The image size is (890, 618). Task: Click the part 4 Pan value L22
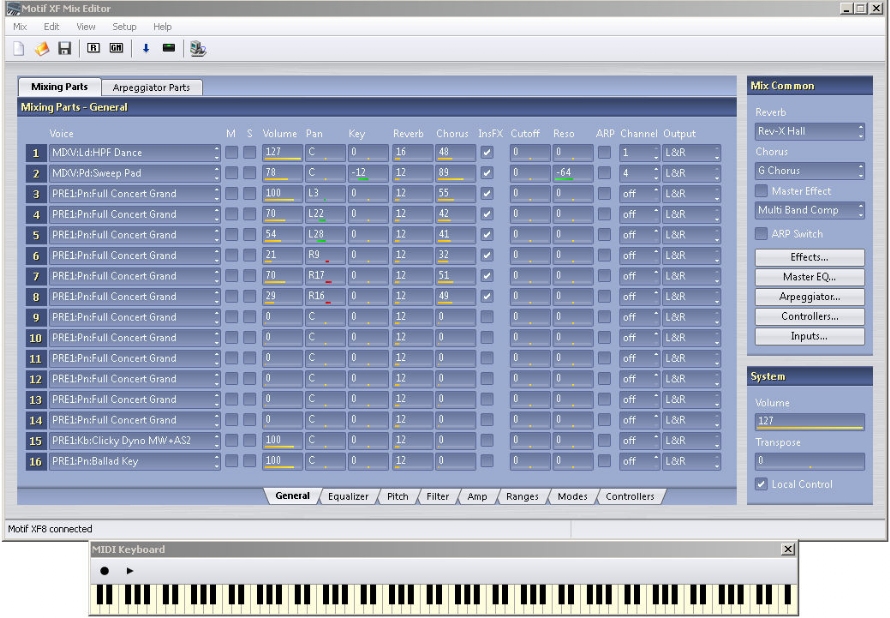pyautogui.click(x=325, y=214)
